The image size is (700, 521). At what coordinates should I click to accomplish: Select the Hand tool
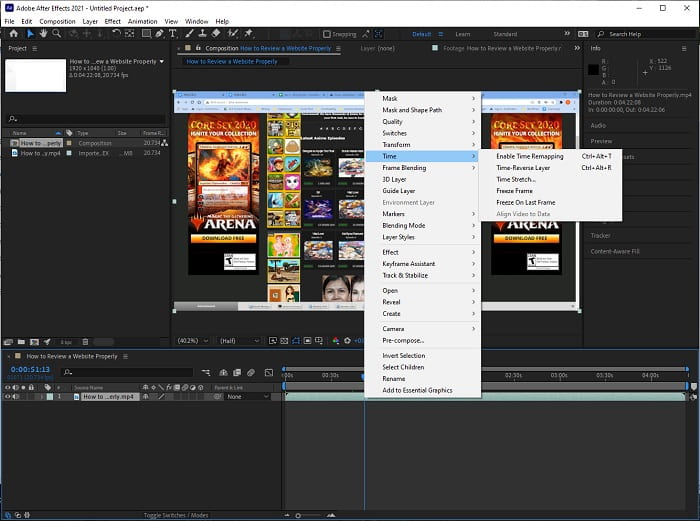(43, 33)
